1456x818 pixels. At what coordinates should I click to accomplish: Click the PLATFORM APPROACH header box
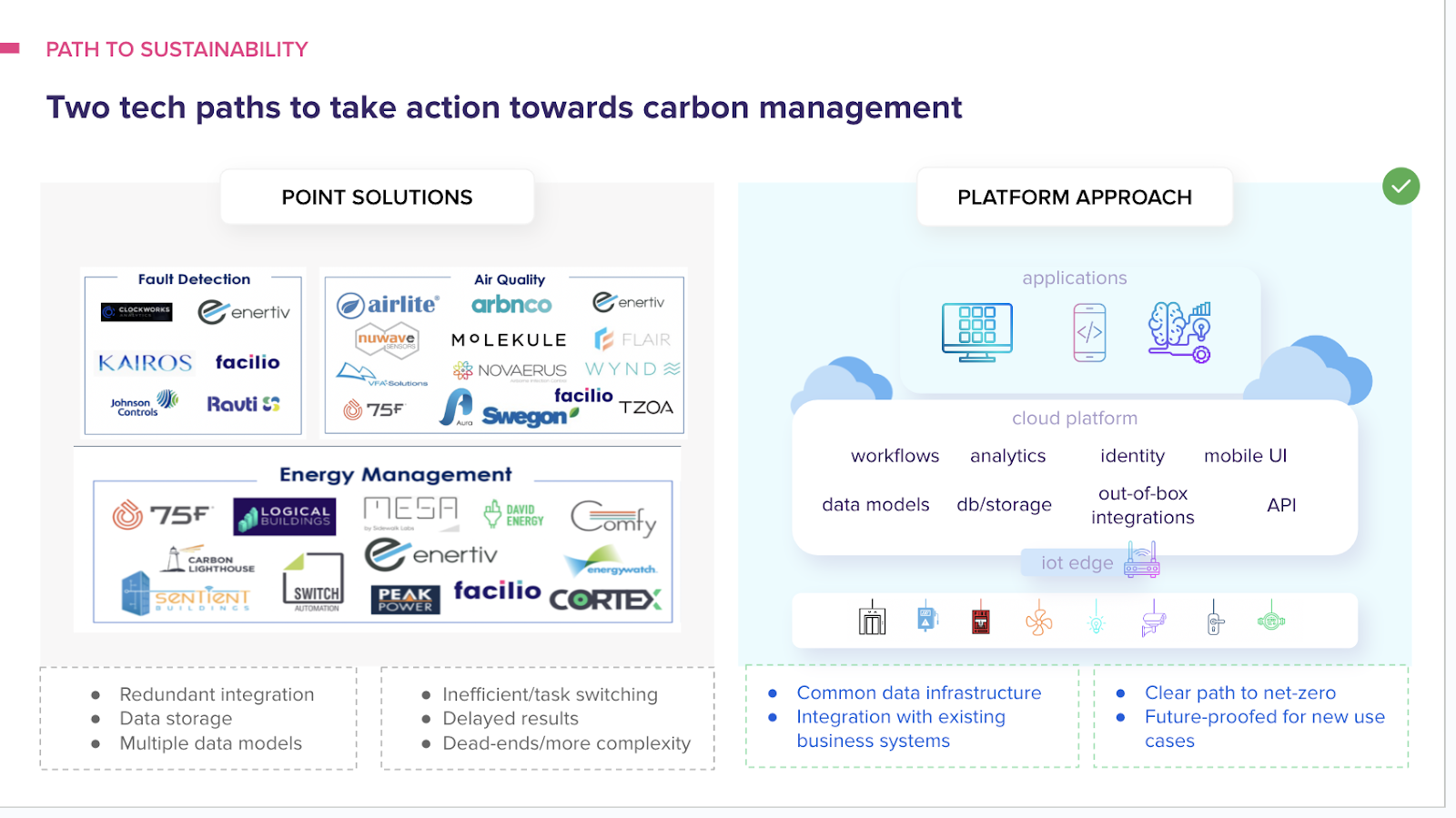click(1075, 197)
